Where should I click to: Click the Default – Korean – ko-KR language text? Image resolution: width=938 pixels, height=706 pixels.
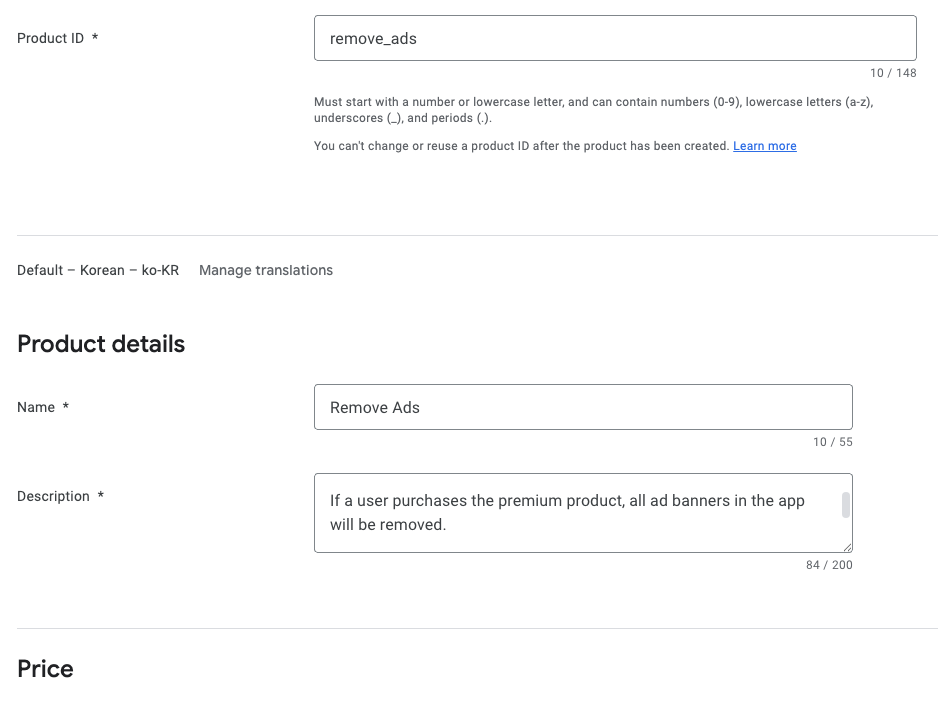(x=98, y=270)
